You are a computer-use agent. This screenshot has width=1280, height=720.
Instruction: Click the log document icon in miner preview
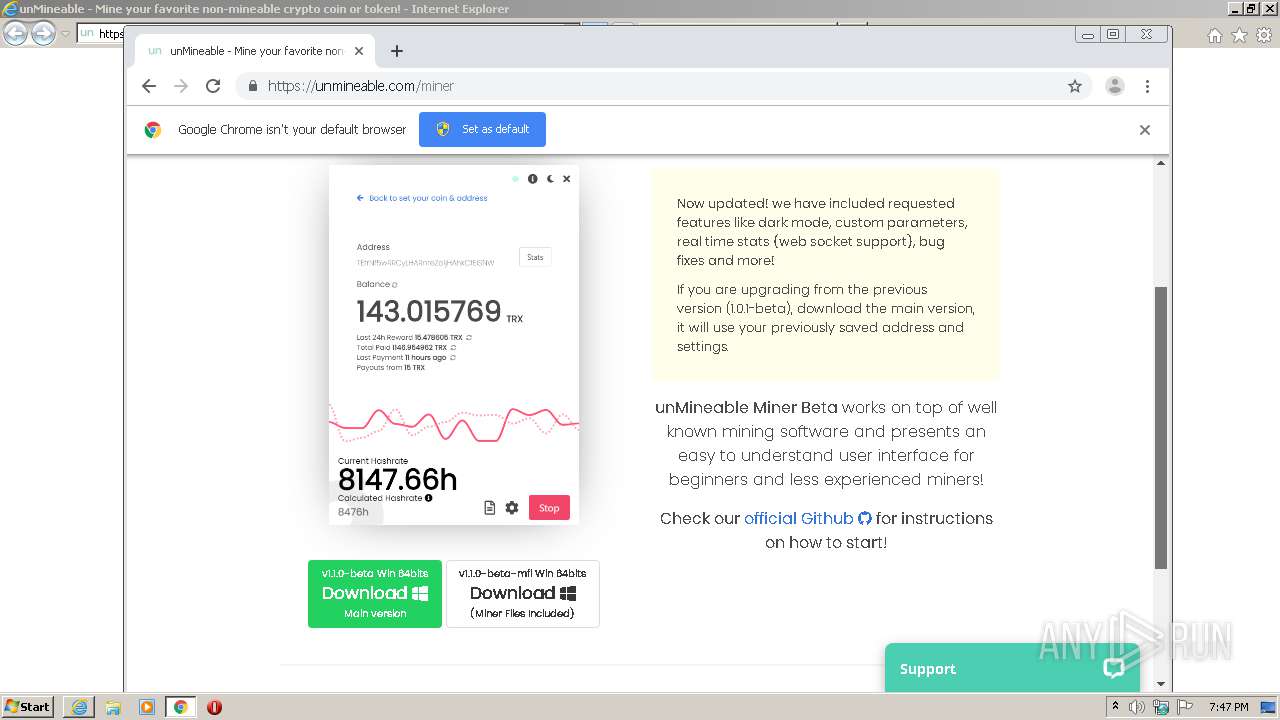(490, 508)
